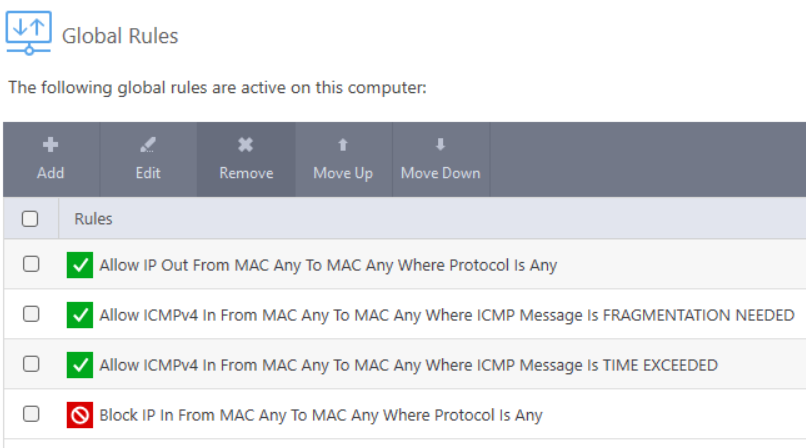Toggle the select-all checkbox beside Rules header

[x=30, y=218]
